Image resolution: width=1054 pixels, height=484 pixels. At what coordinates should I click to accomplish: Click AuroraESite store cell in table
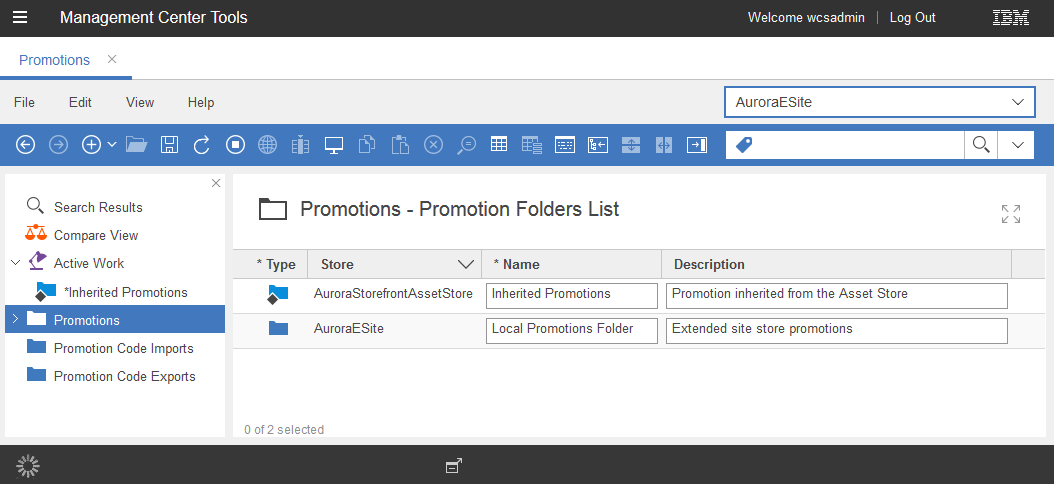[x=349, y=329]
